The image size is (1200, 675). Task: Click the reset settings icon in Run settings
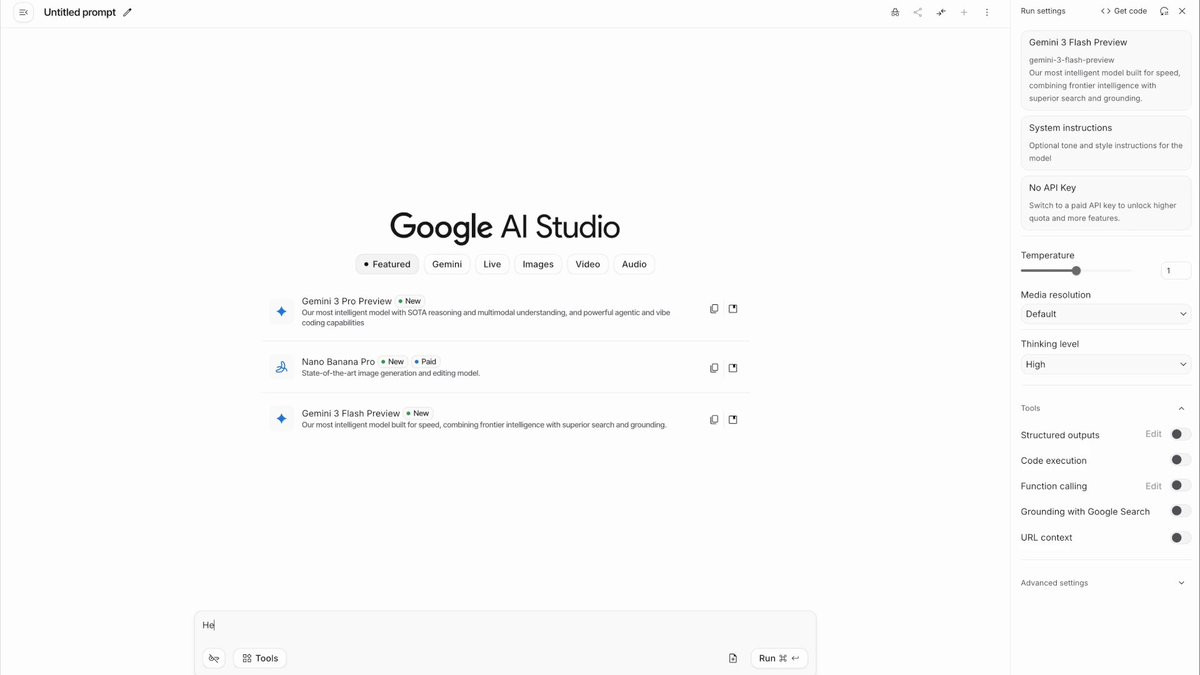tap(1164, 11)
